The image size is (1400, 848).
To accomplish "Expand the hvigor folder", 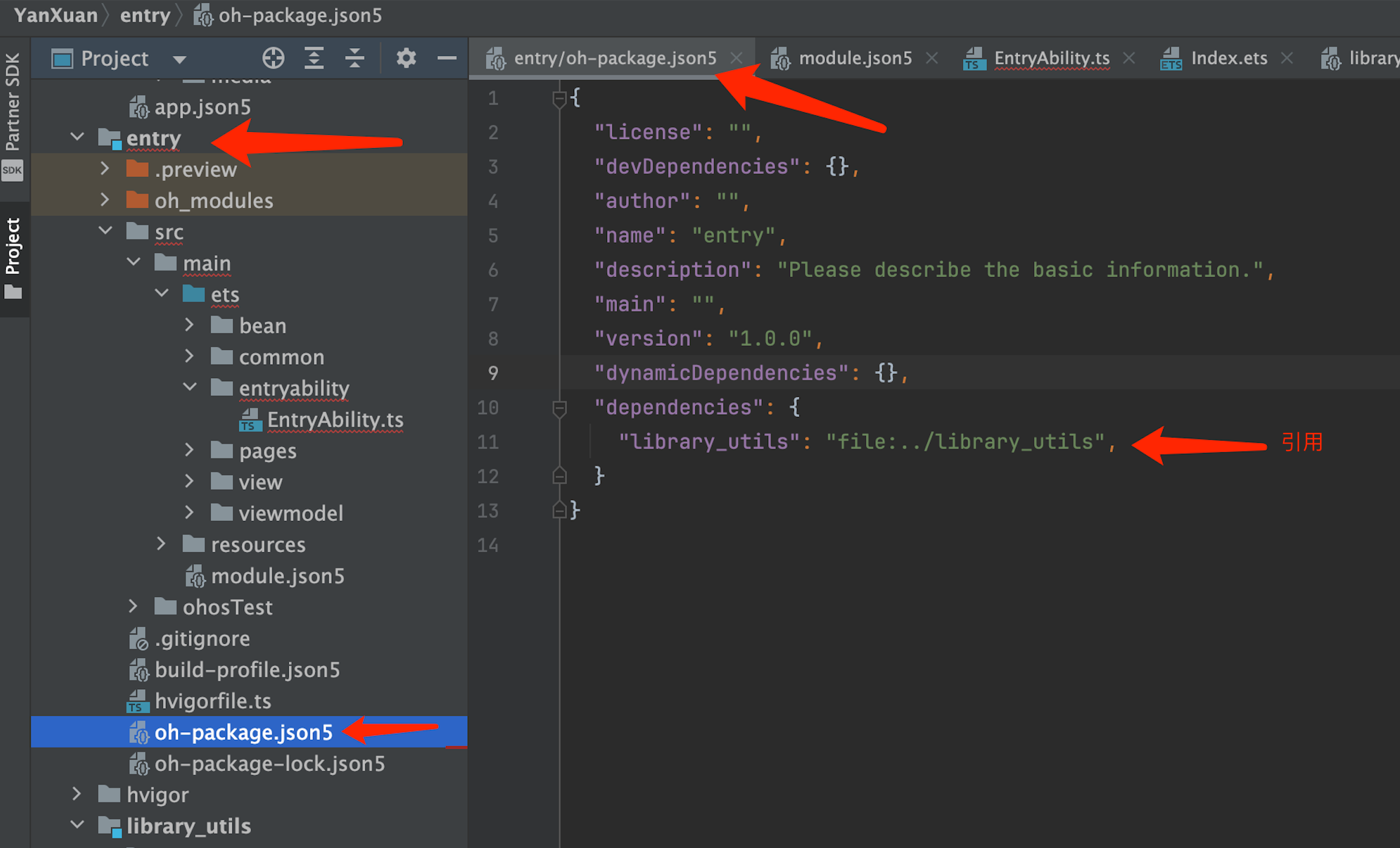I will coord(76,794).
